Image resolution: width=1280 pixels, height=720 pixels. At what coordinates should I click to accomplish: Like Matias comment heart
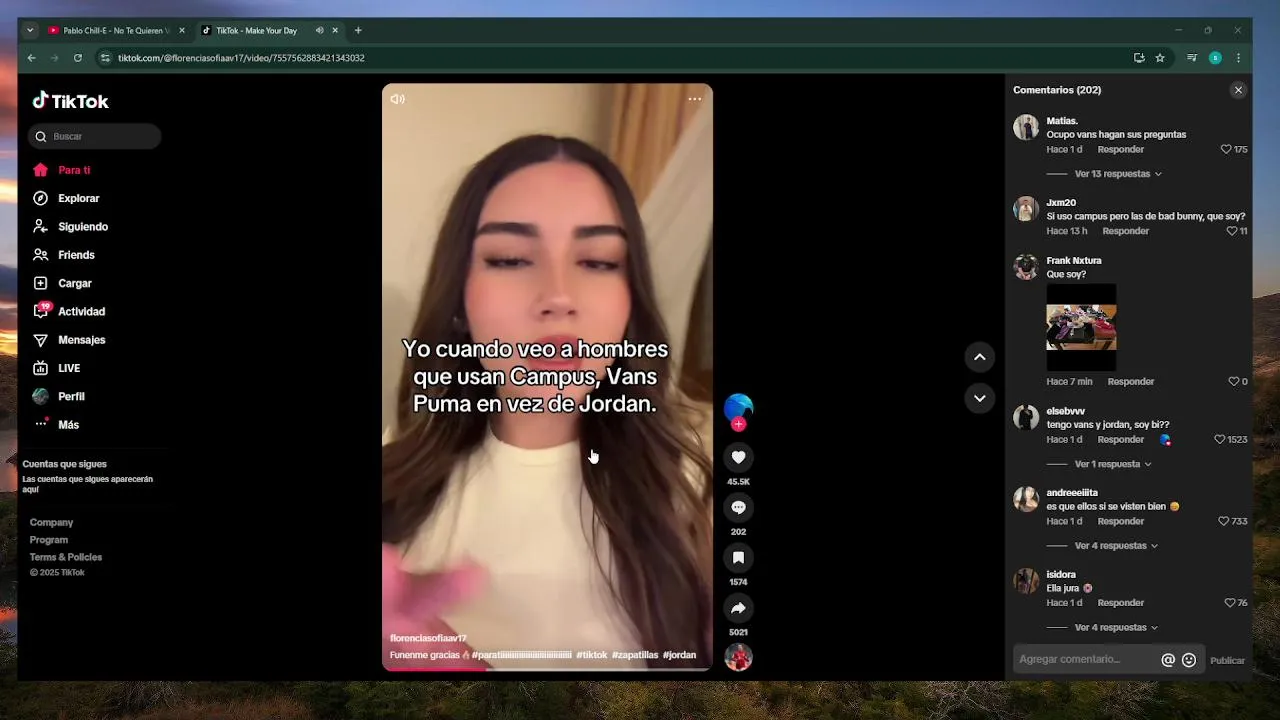pos(1226,149)
